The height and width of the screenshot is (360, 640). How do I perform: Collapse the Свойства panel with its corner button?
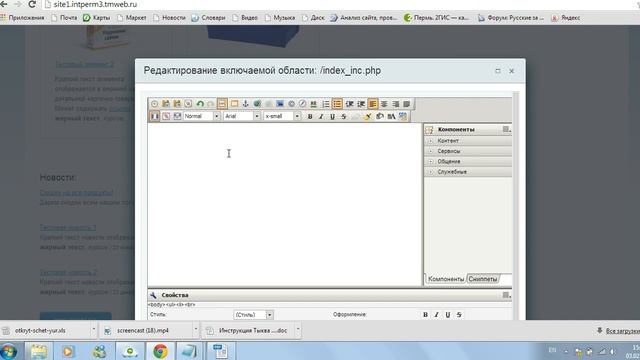[x=506, y=295]
